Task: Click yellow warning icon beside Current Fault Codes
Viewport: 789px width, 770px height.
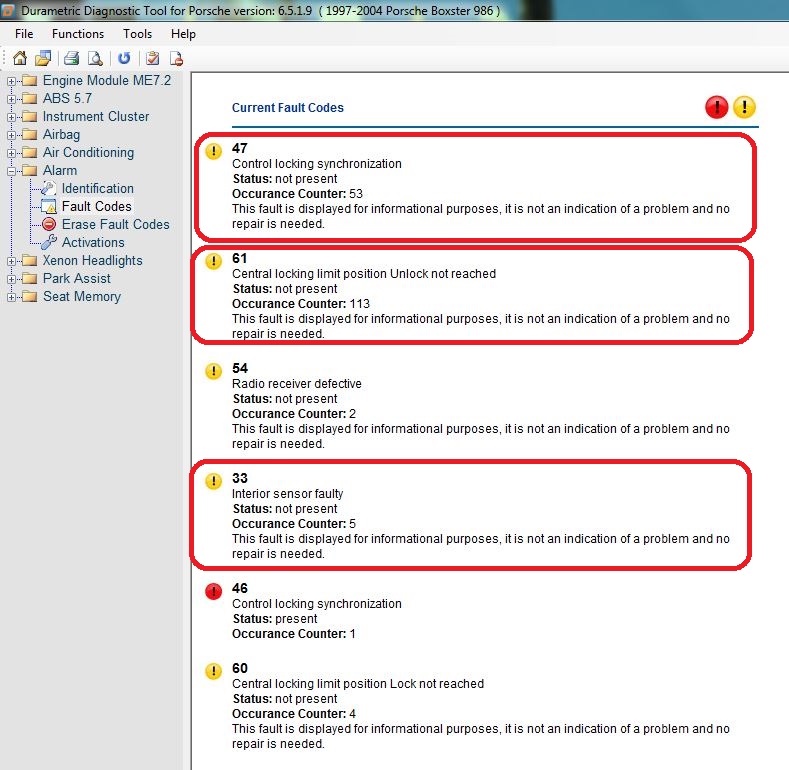Action: point(744,107)
